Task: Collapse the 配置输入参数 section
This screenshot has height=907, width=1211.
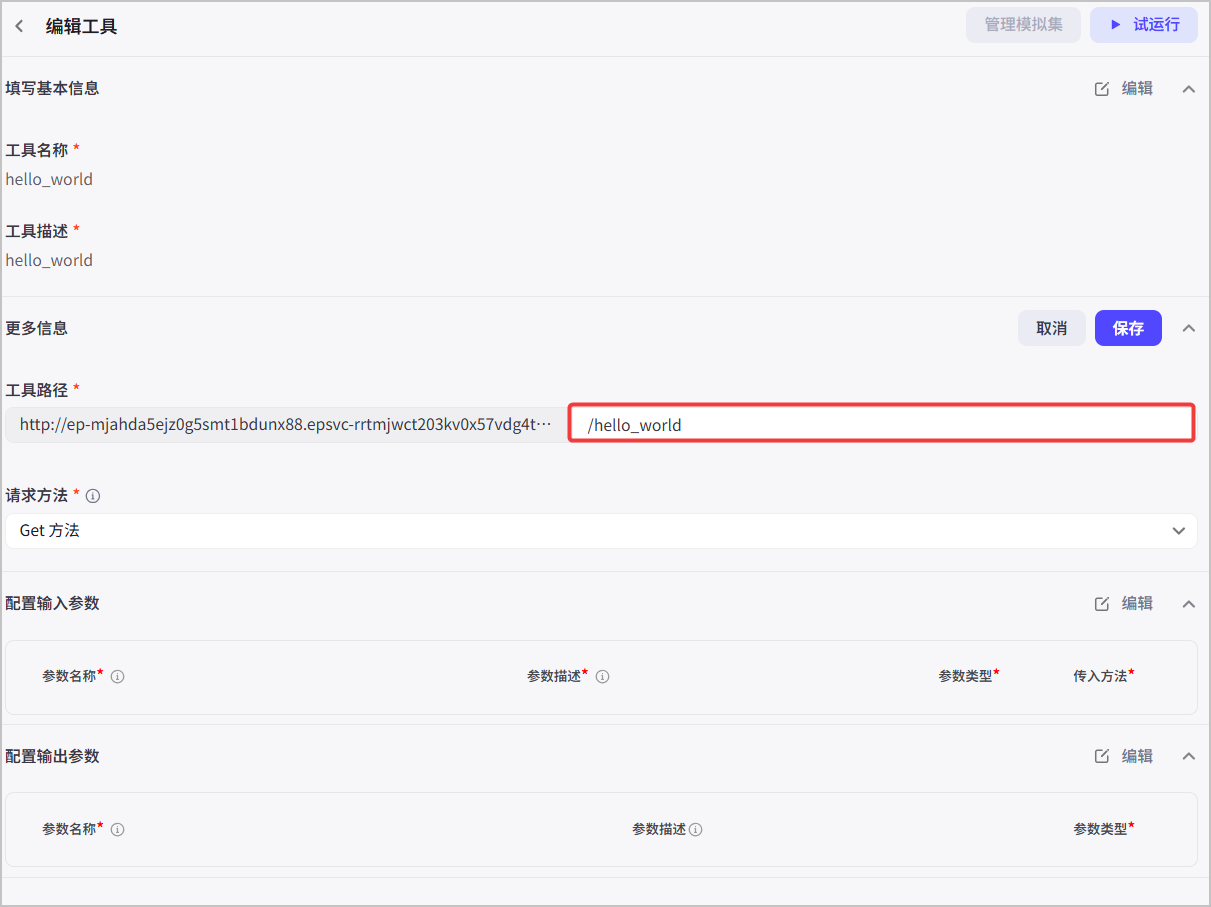Action: pos(1189,604)
